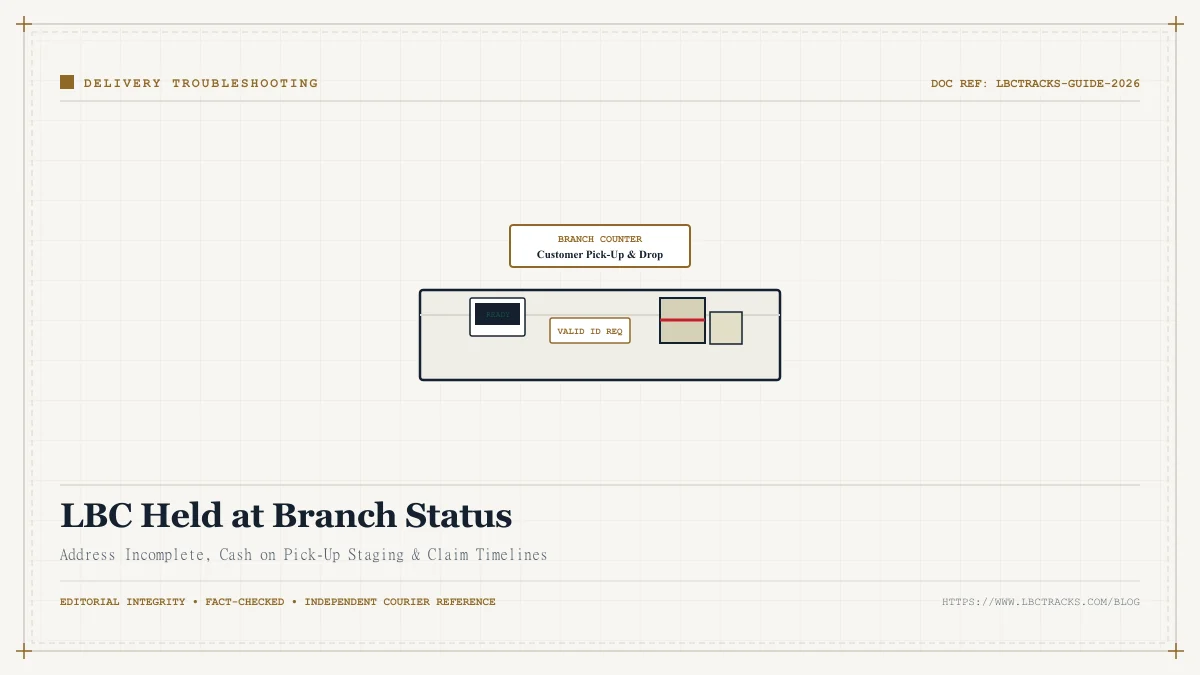The width and height of the screenshot is (1200, 675).
Task: Click the Address Incomplete subtitle line
Action: [x=304, y=555]
